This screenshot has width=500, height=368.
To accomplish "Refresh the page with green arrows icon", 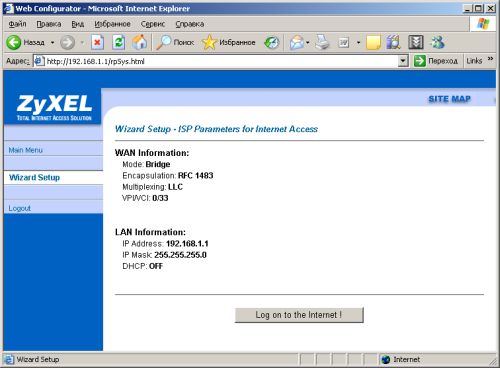I will pos(118,42).
